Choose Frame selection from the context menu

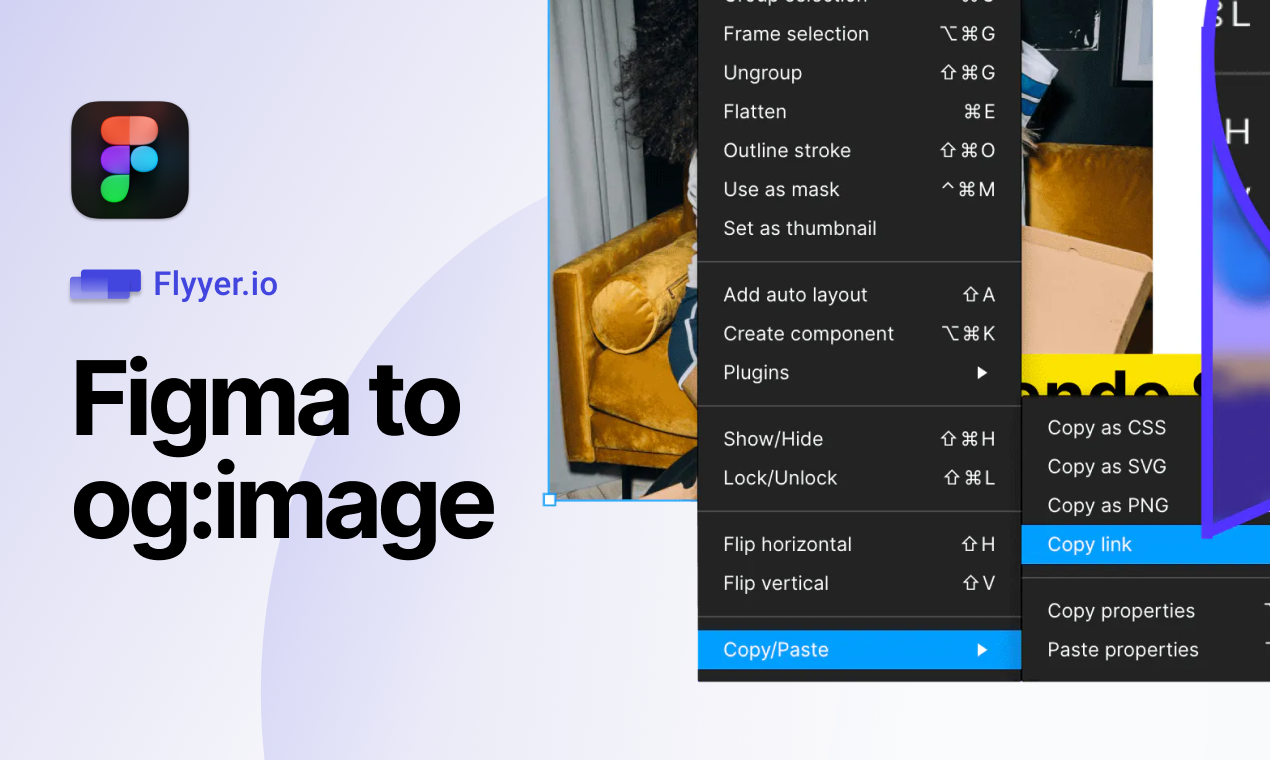[x=859, y=34]
